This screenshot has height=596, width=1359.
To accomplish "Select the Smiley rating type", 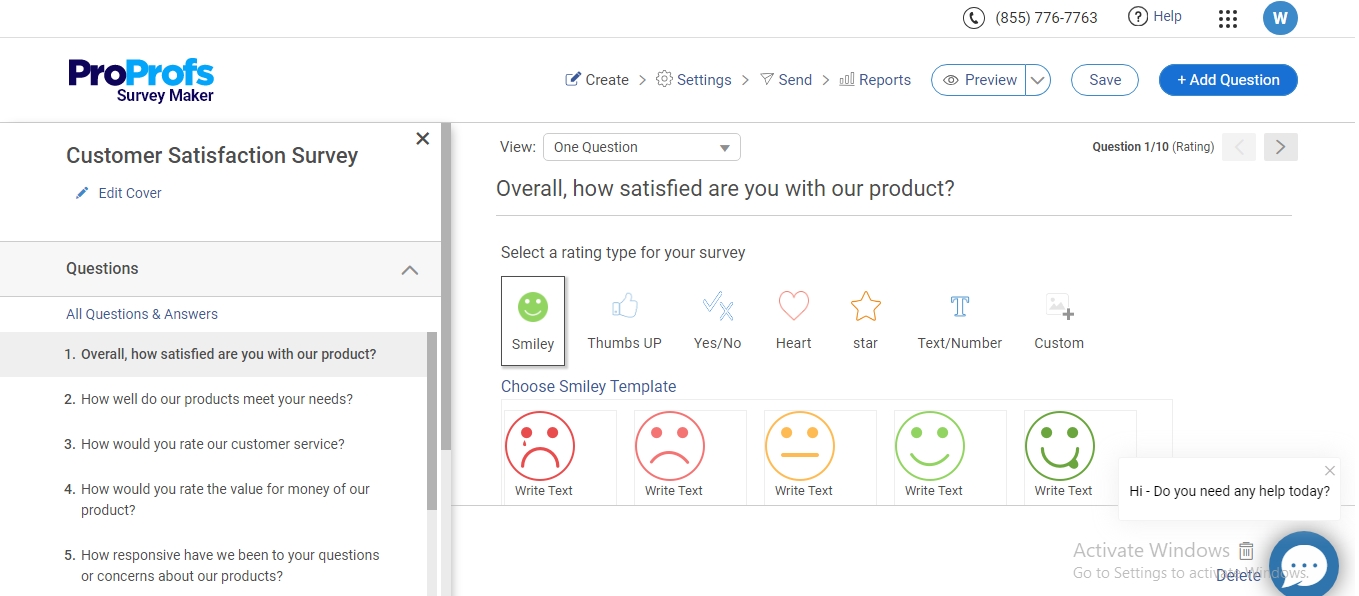I will 533,318.
